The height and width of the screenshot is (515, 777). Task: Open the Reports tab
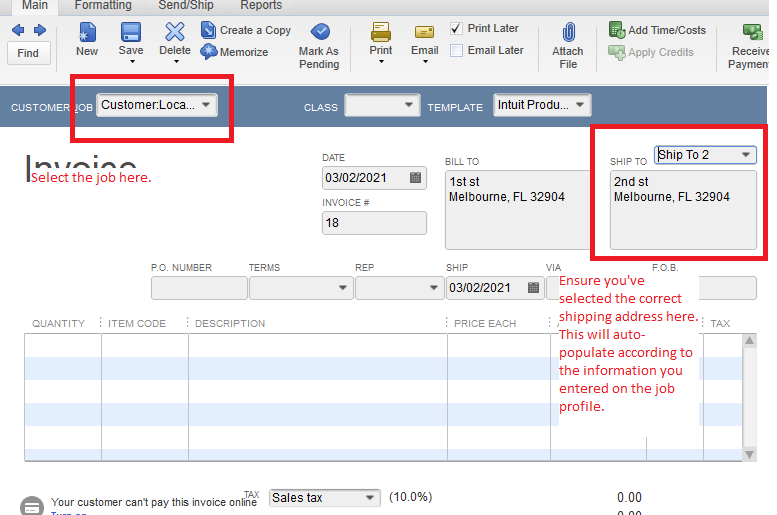click(261, 5)
